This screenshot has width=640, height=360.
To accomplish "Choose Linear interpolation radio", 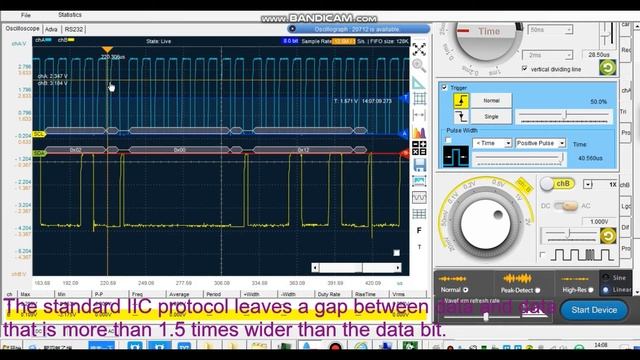I will coord(606,290).
